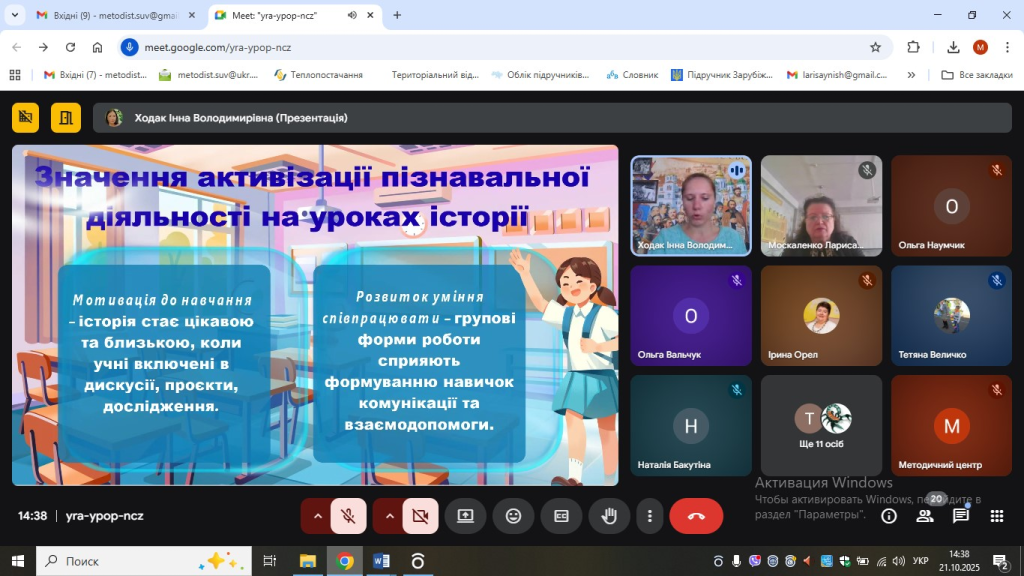
Task: Show the participants people panel
Action: pos(925,516)
